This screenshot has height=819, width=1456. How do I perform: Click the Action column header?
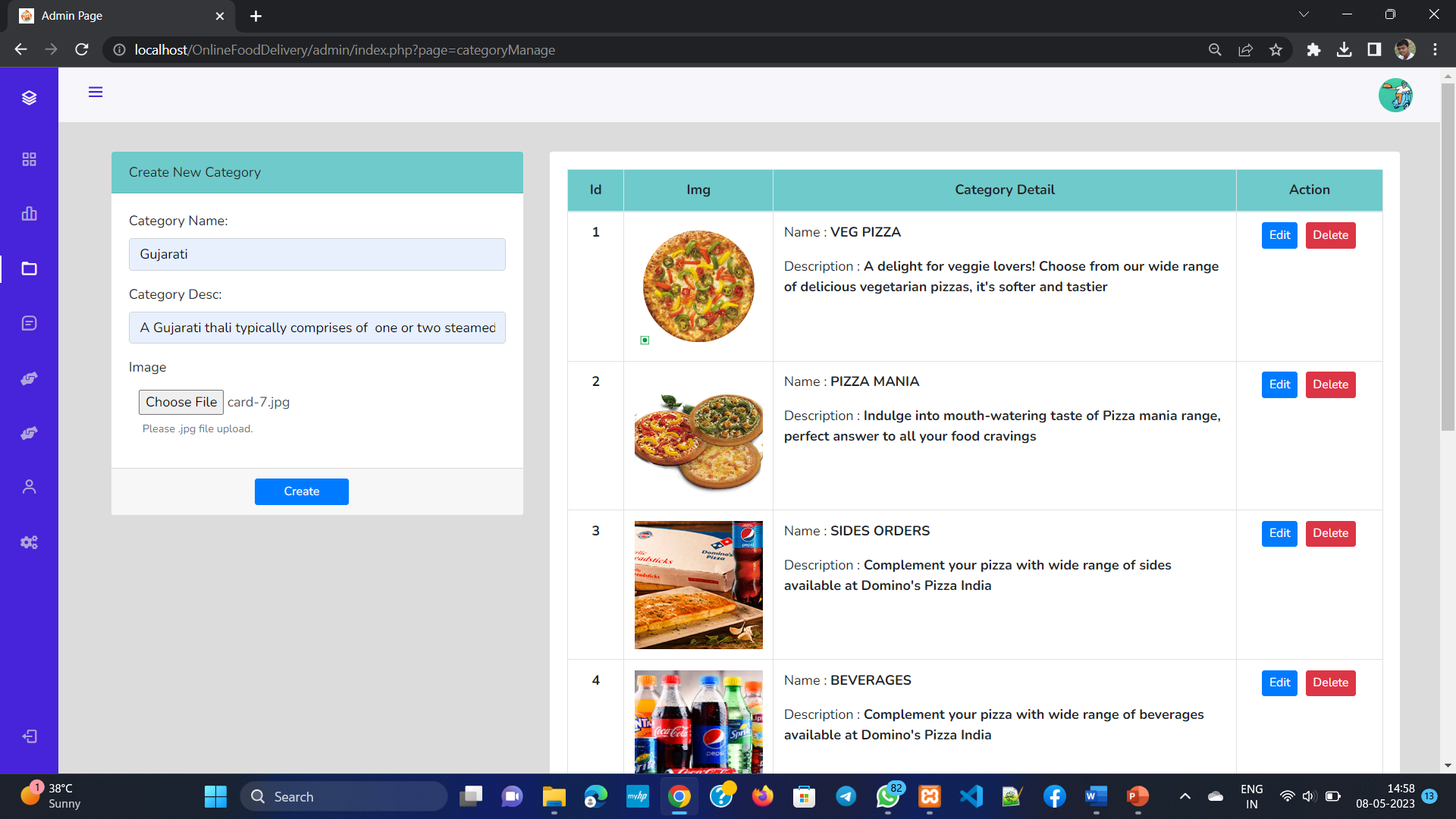click(1309, 190)
